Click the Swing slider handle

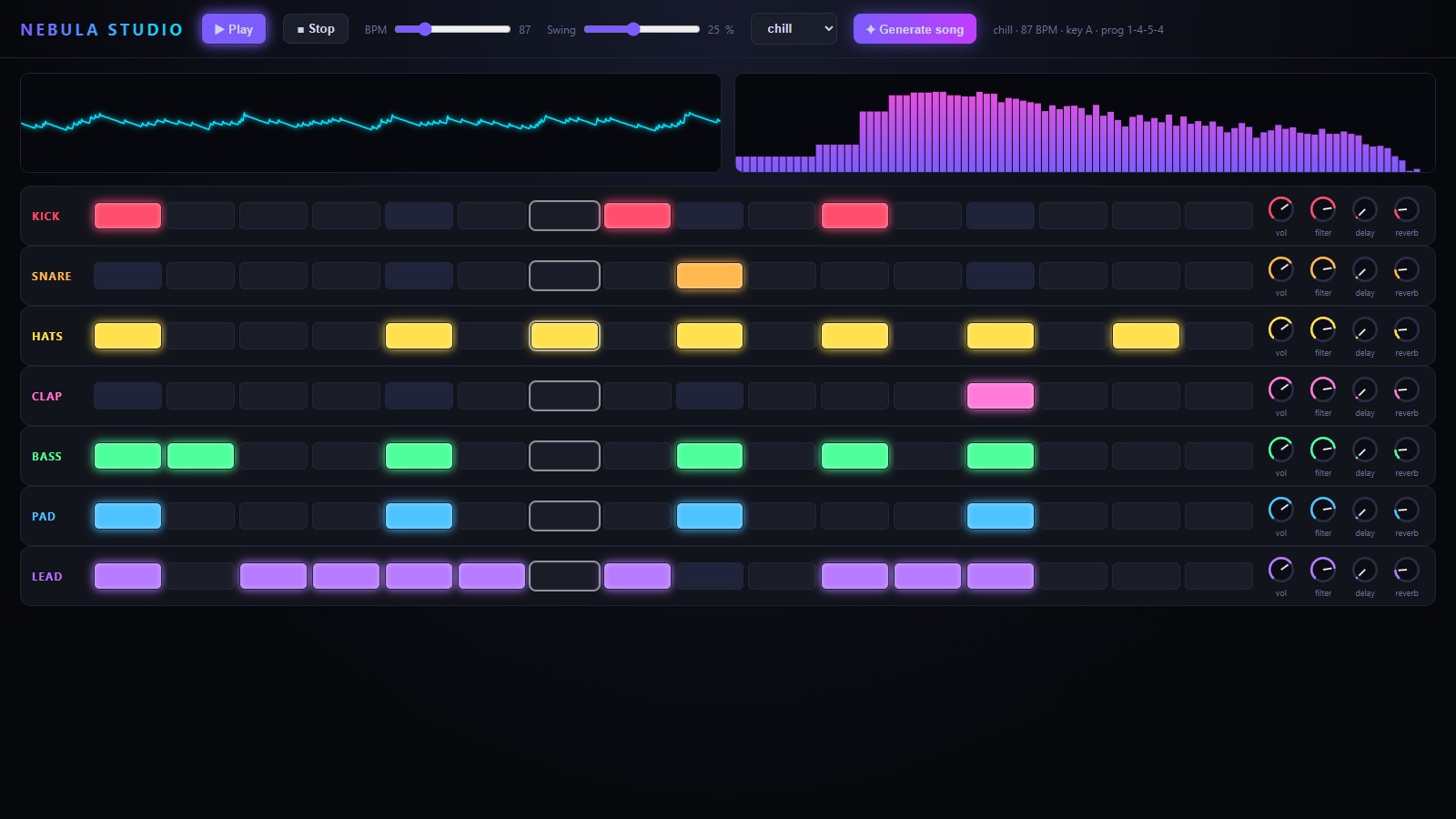tap(633, 29)
